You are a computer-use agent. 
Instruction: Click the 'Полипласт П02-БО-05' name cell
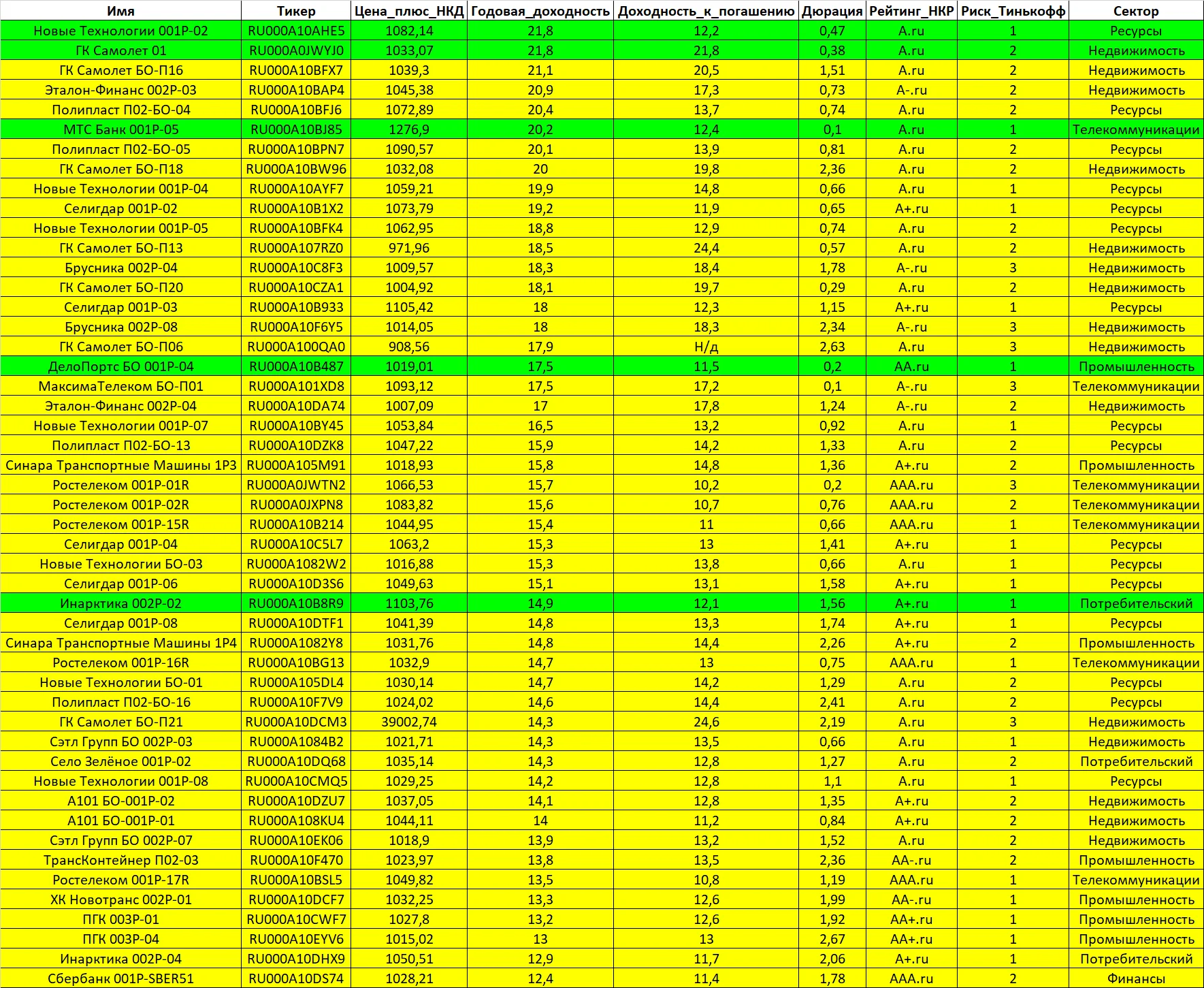121,149
